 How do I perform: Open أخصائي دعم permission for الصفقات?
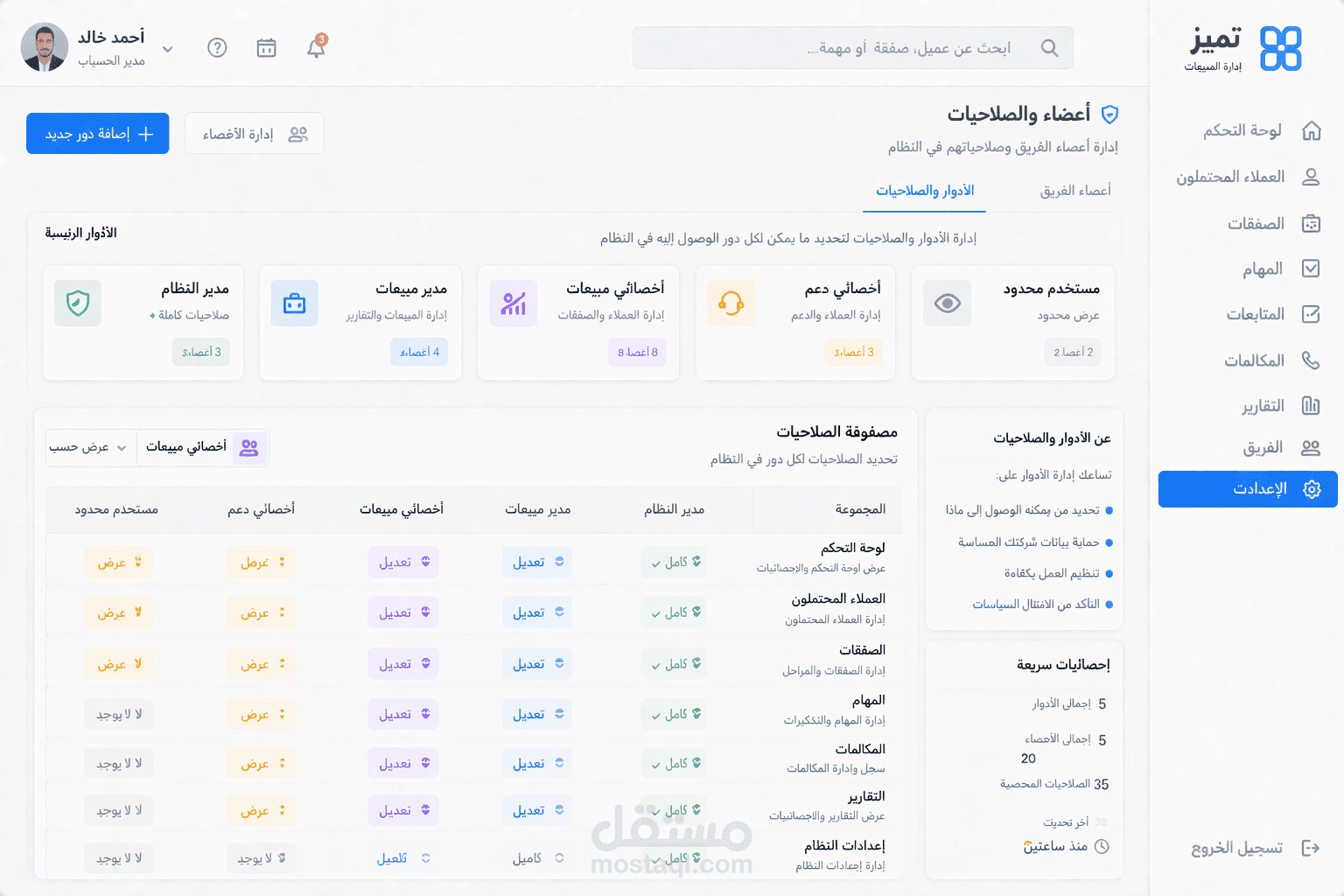coord(262,664)
